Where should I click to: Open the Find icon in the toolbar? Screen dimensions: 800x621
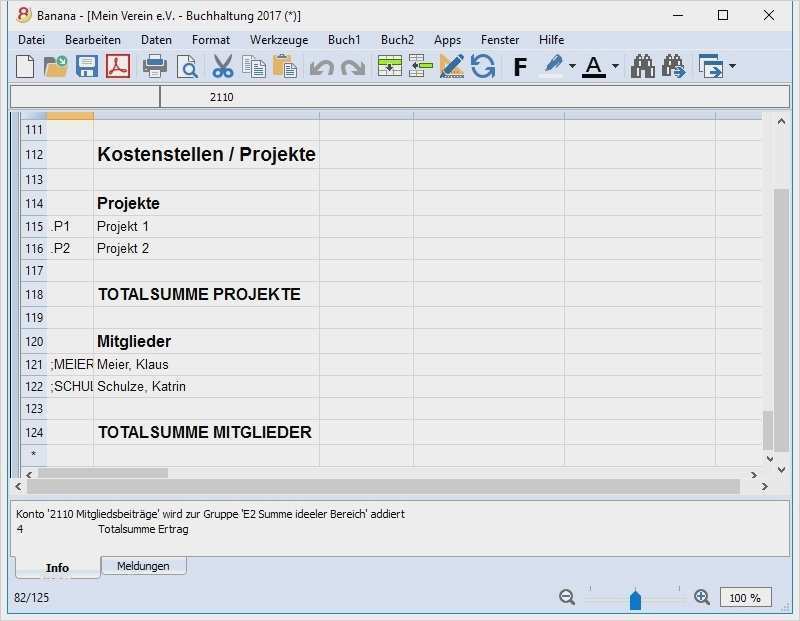(643, 66)
